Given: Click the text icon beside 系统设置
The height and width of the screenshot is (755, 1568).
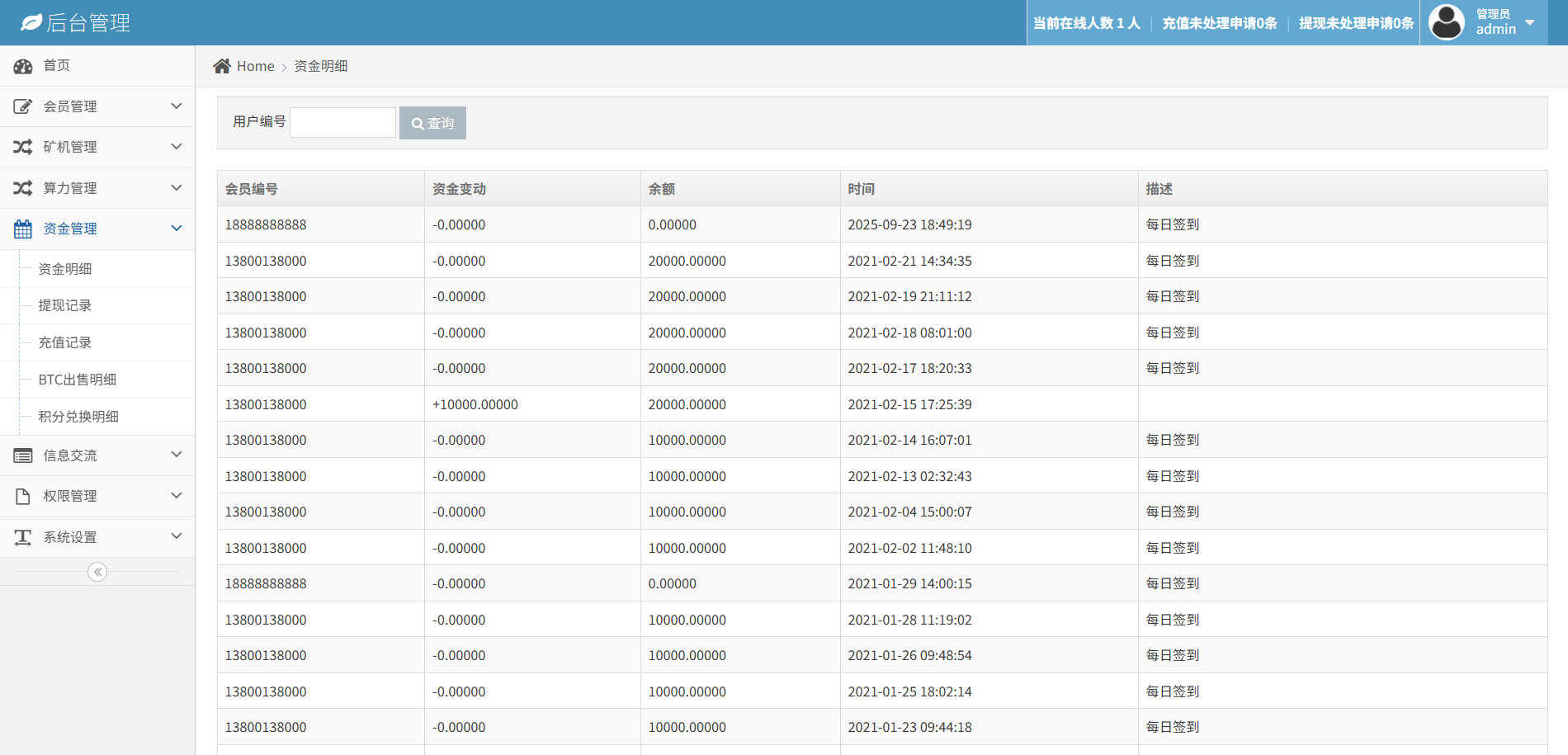Looking at the screenshot, I should click(x=23, y=537).
